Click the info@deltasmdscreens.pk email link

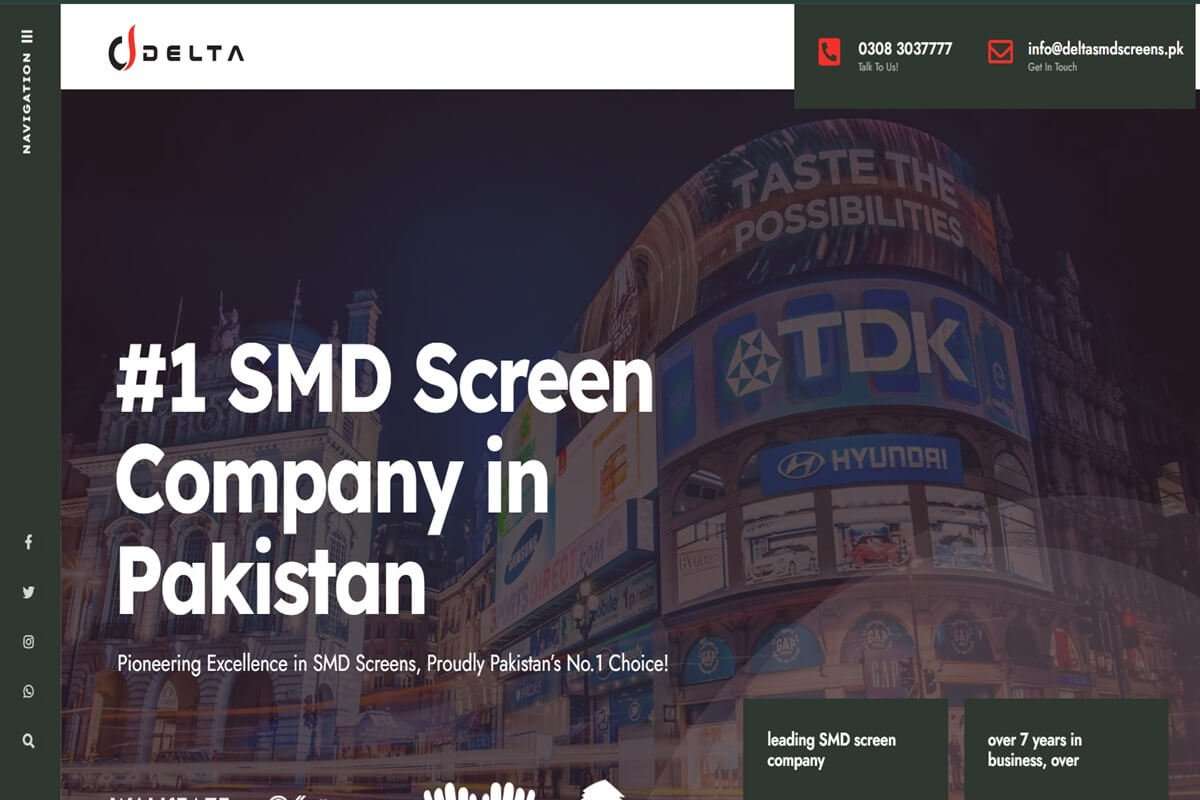pos(1105,48)
